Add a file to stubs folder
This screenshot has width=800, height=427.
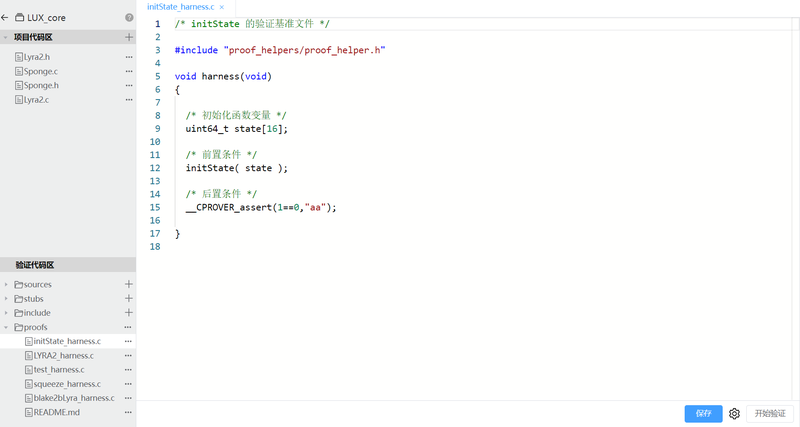(129, 298)
